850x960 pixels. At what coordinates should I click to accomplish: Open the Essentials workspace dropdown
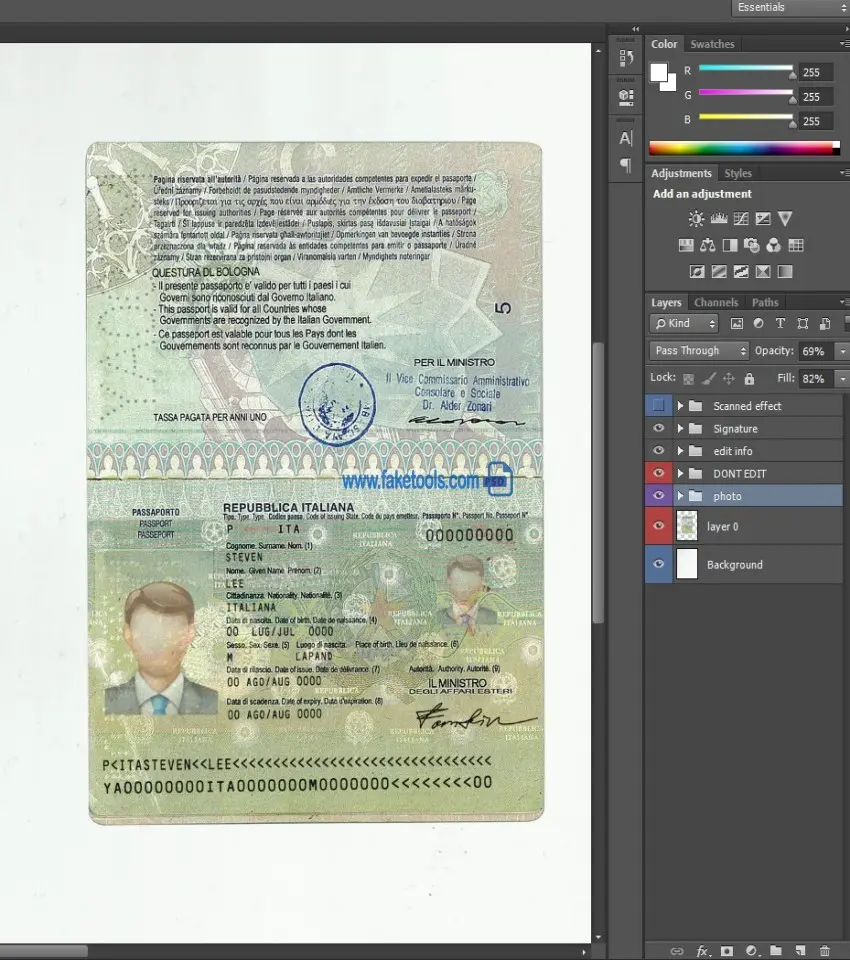click(788, 8)
